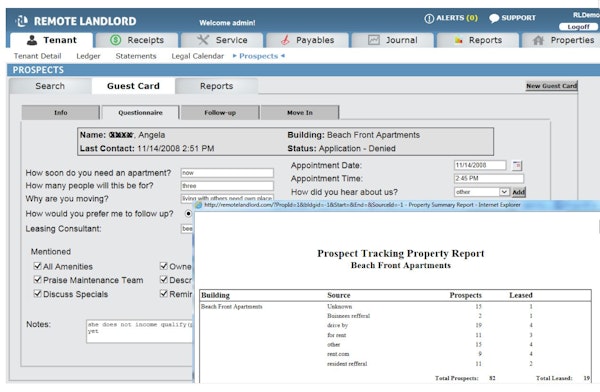Open the Service main tab
Viewport: 600px width, 392px height.
pos(222,40)
